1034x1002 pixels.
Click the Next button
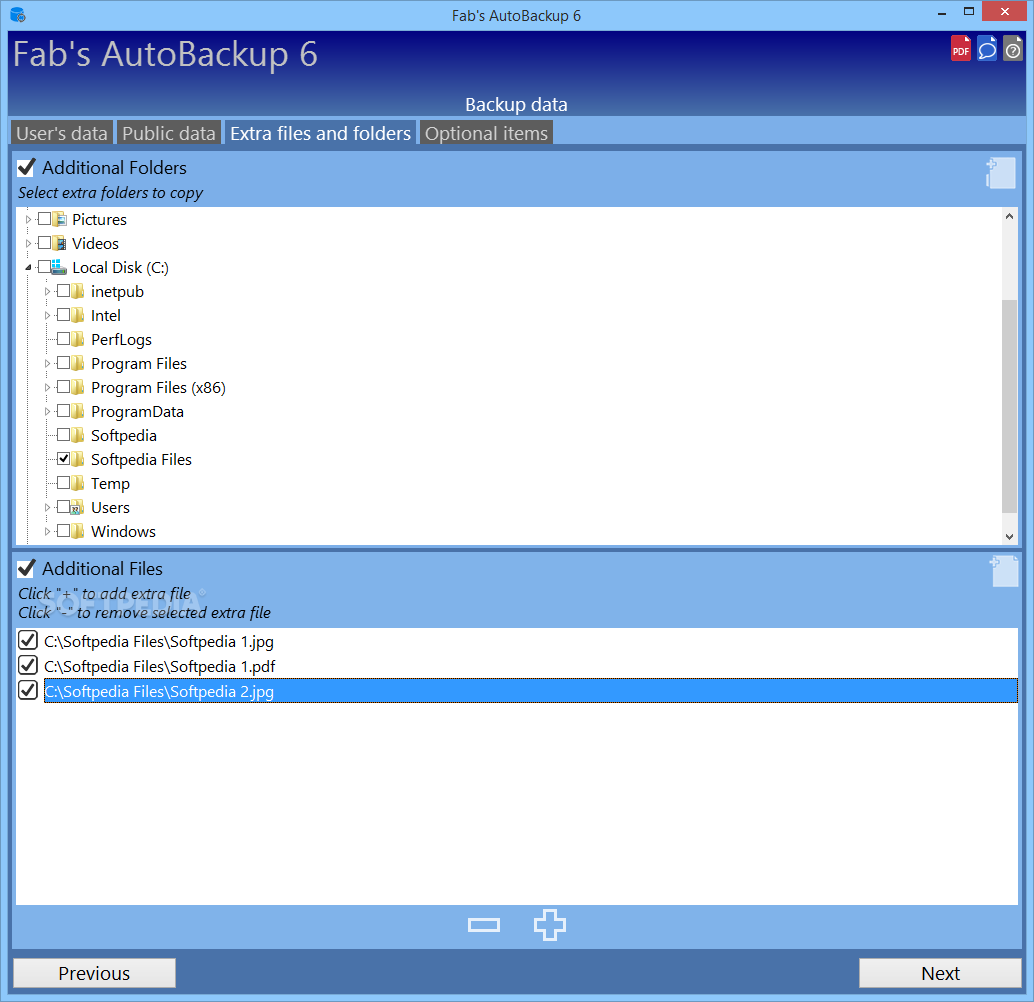pyautogui.click(x=940, y=973)
